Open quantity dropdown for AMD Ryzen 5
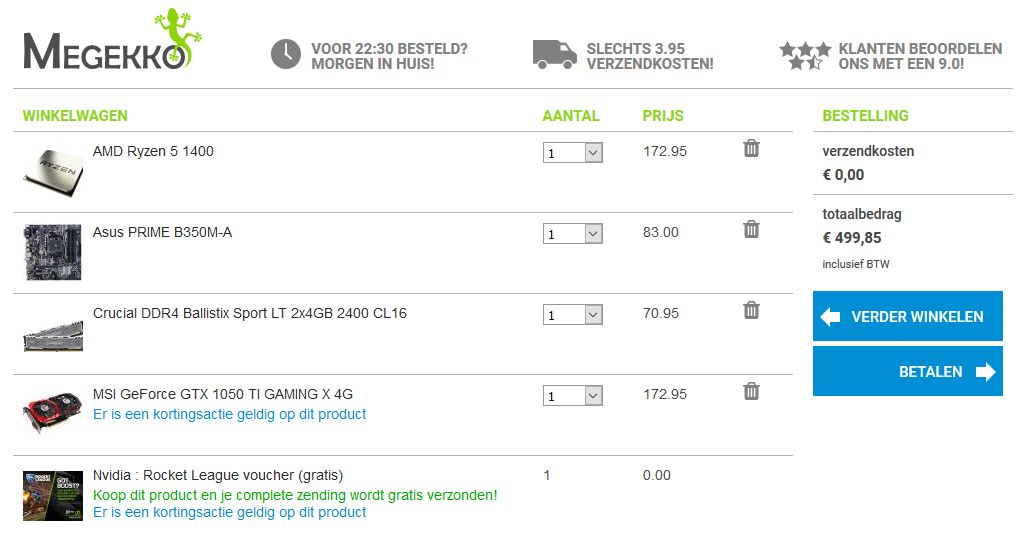1019x557 pixels. click(573, 153)
